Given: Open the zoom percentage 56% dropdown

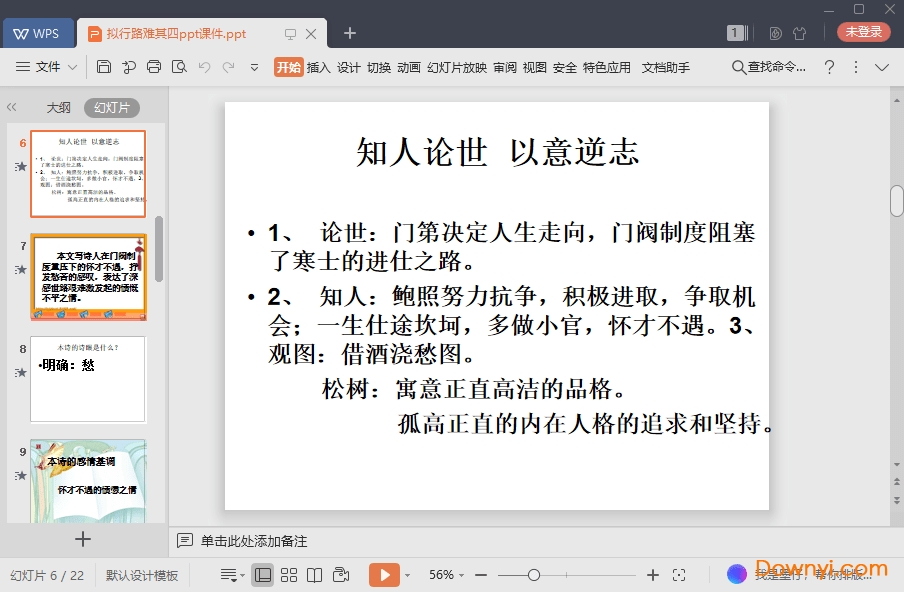Looking at the screenshot, I should (x=447, y=575).
